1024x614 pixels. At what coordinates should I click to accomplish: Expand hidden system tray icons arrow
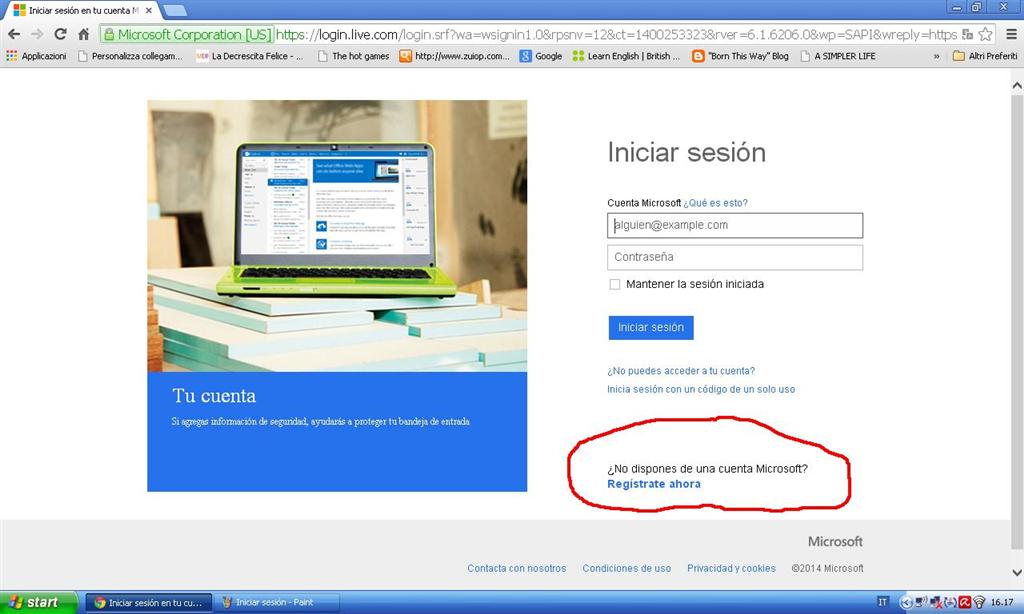906,603
